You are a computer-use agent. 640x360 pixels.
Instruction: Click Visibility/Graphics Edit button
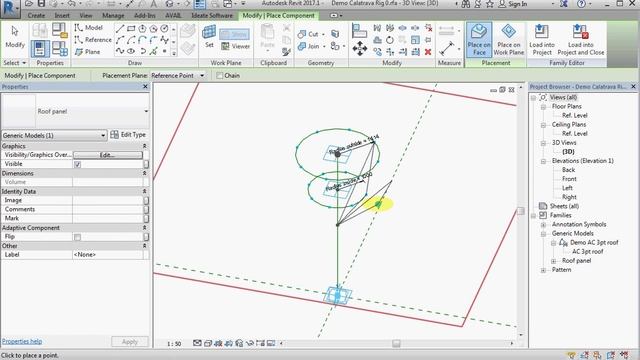(108, 155)
